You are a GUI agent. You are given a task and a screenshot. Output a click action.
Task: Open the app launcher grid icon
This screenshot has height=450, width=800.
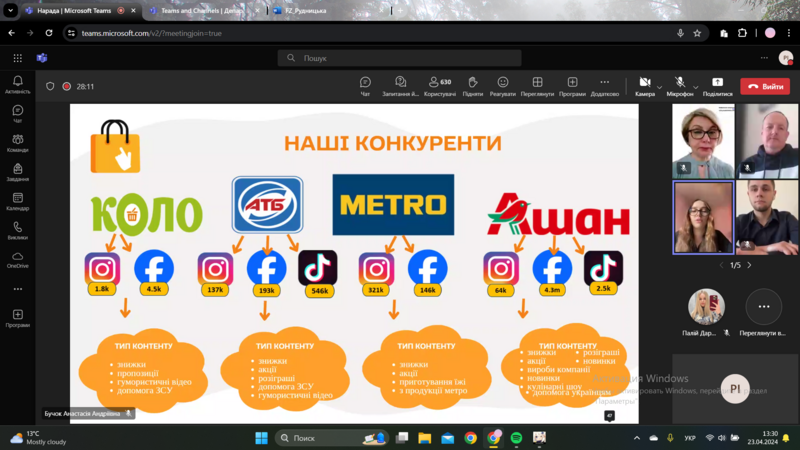coord(18,58)
